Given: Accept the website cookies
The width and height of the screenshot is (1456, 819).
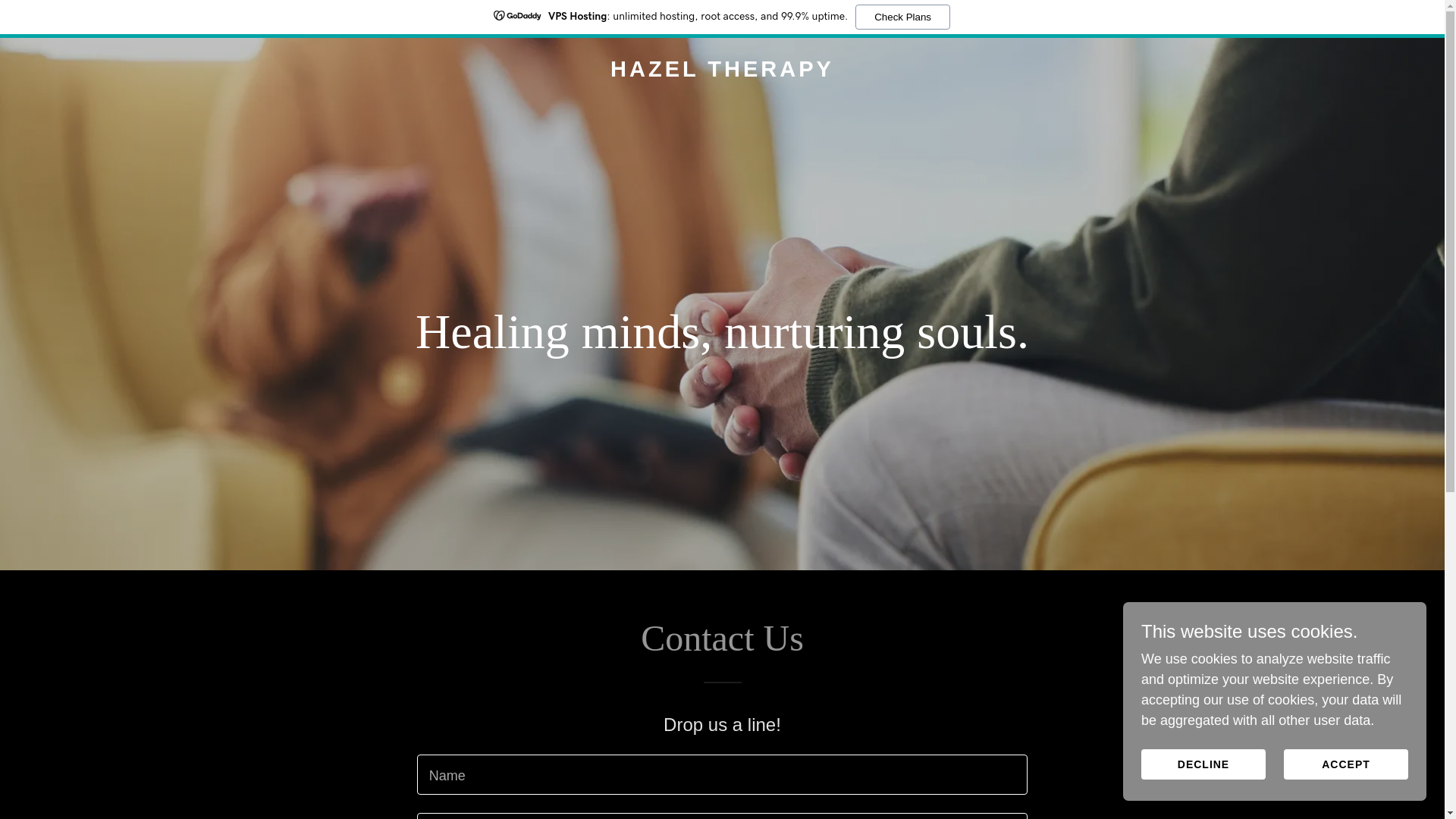Looking at the screenshot, I should click(x=1345, y=764).
